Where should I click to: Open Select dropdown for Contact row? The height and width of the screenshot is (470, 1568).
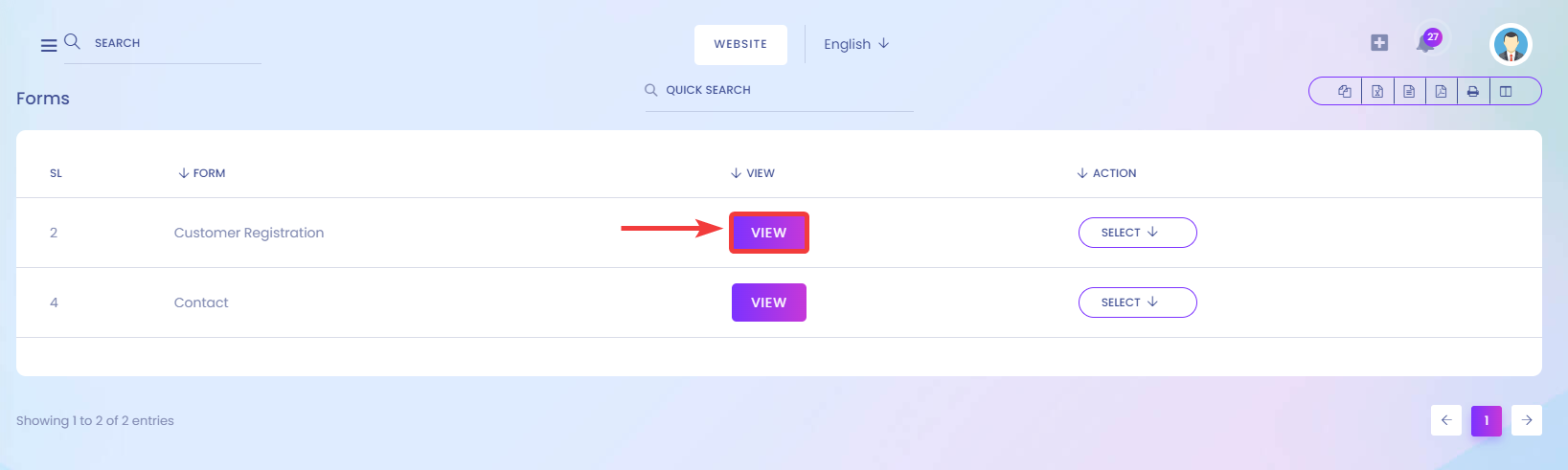coord(1138,302)
